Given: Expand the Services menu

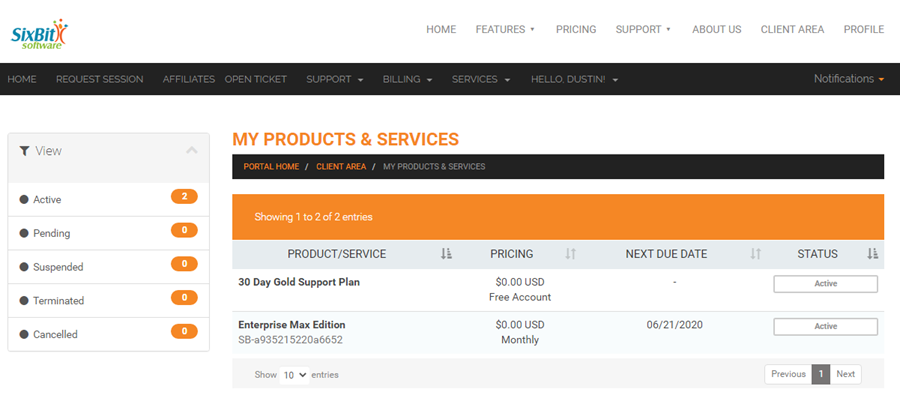Looking at the screenshot, I should (x=481, y=79).
